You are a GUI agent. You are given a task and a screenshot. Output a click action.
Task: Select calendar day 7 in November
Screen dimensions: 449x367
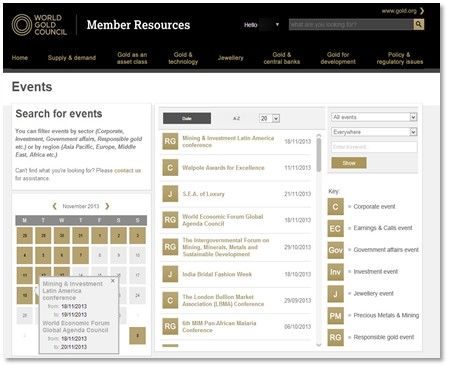pos(81,255)
